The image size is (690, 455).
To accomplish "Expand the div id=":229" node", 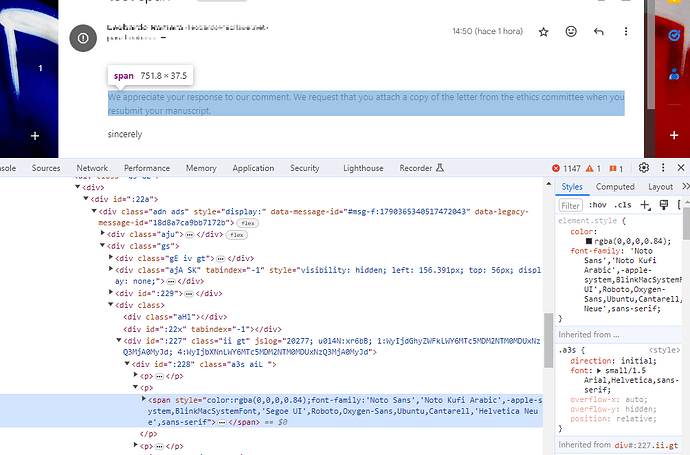I will pos(111,292).
